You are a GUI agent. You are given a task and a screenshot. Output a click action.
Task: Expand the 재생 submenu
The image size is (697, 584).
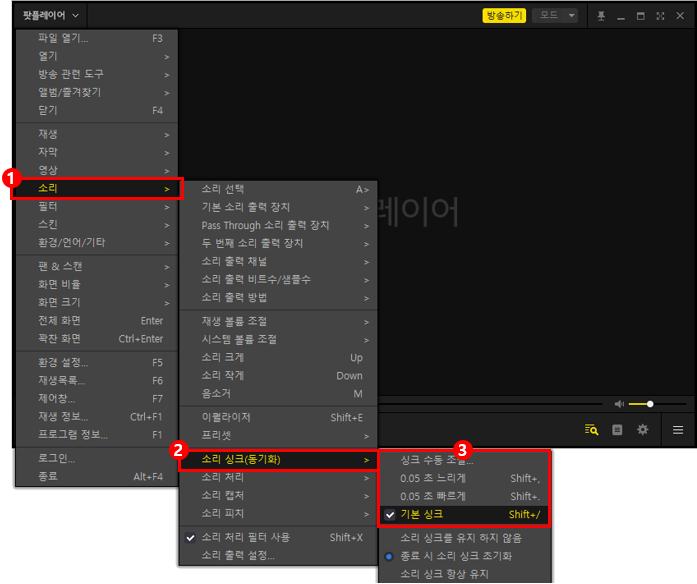point(97,134)
